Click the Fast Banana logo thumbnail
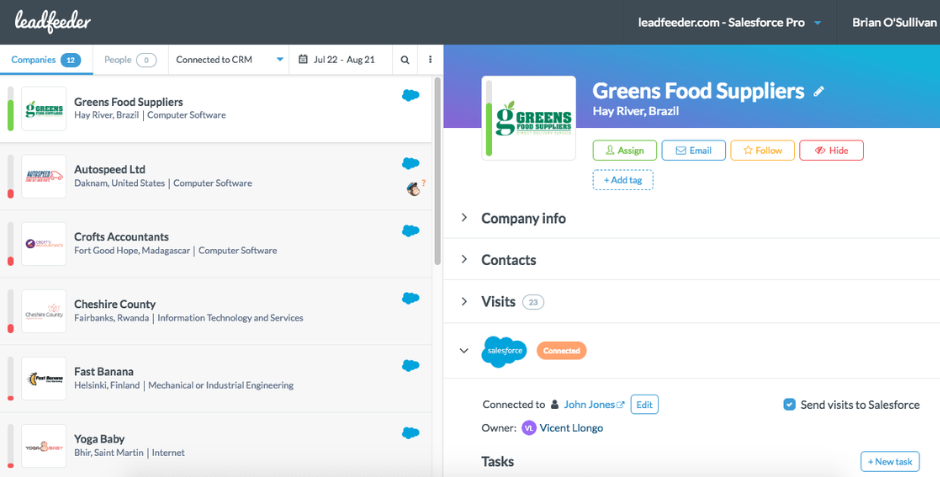 (44, 379)
